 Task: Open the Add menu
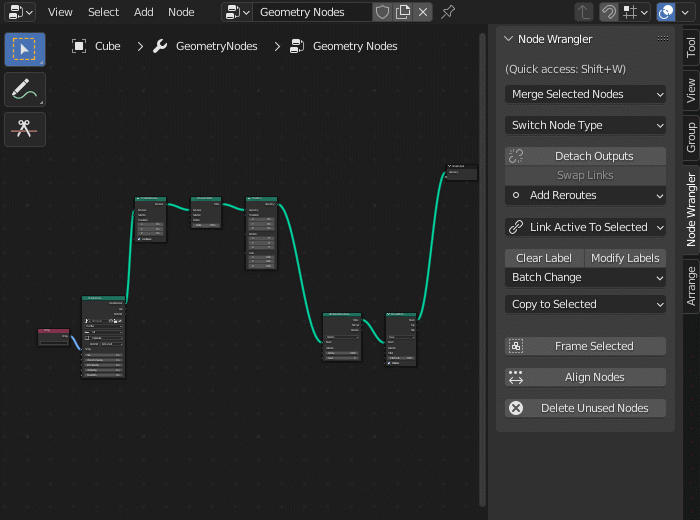pyautogui.click(x=144, y=12)
